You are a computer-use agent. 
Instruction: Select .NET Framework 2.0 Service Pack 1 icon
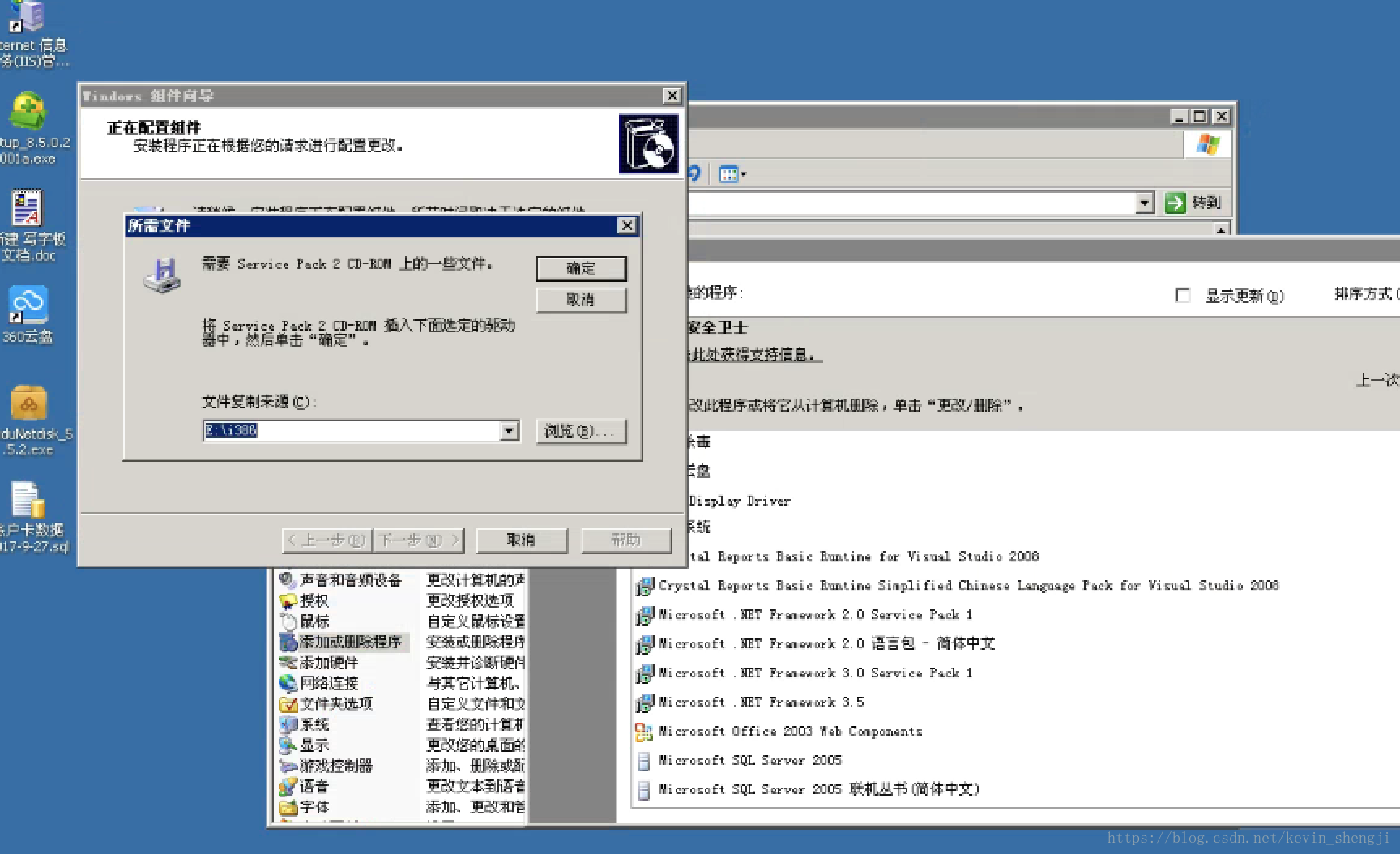[x=644, y=615]
